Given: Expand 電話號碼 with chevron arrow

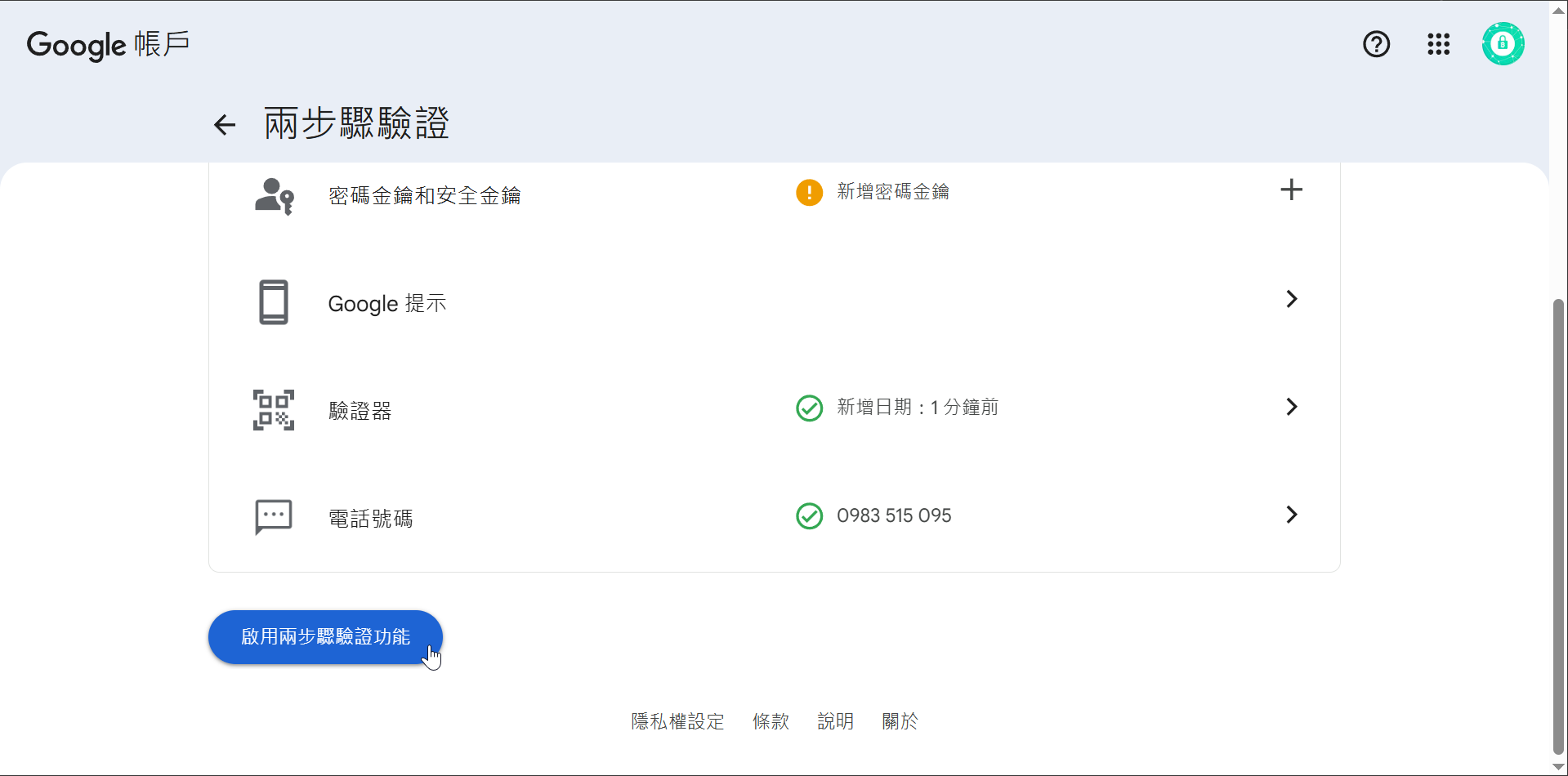Looking at the screenshot, I should (1291, 515).
